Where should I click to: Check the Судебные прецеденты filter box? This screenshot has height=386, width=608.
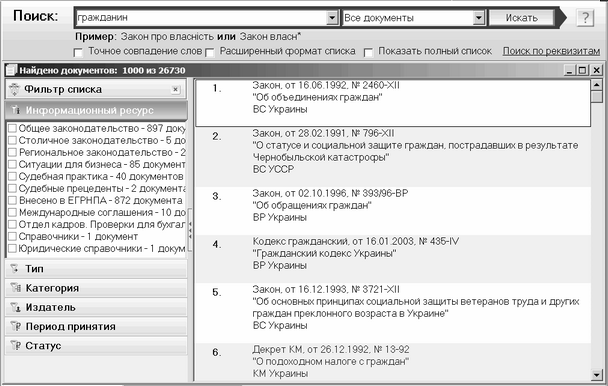(12, 189)
